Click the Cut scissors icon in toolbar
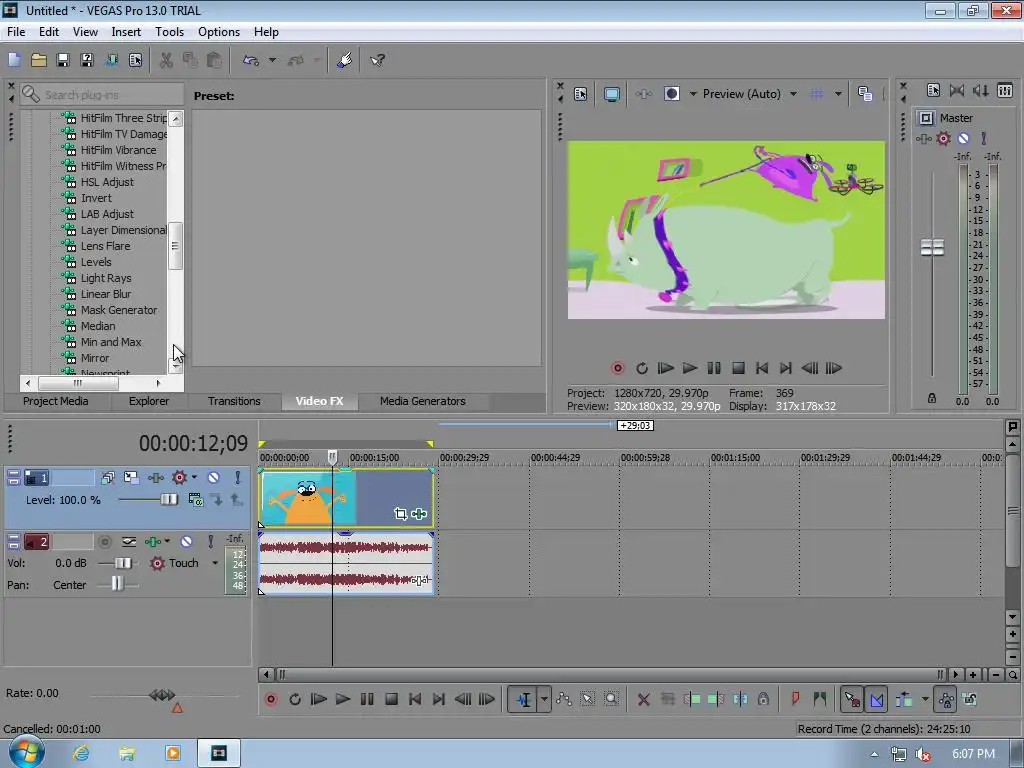This screenshot has width=1024, height=768. [x=166, y=61]
